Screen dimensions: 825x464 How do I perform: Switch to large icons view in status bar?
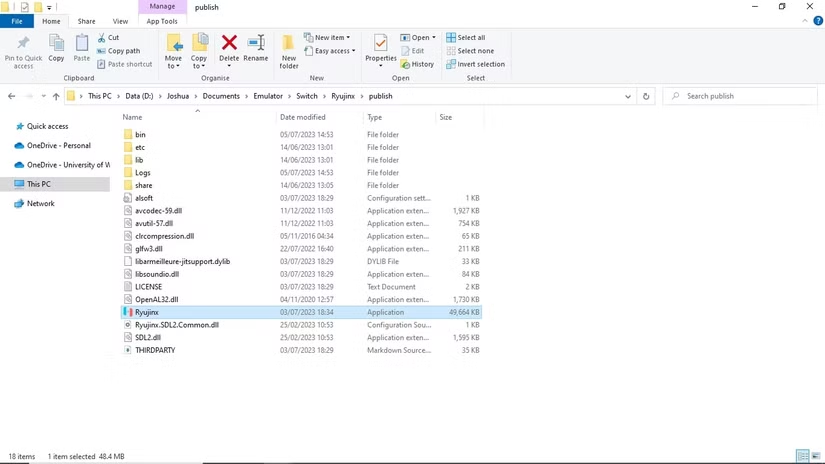click(x=815, y=456)
